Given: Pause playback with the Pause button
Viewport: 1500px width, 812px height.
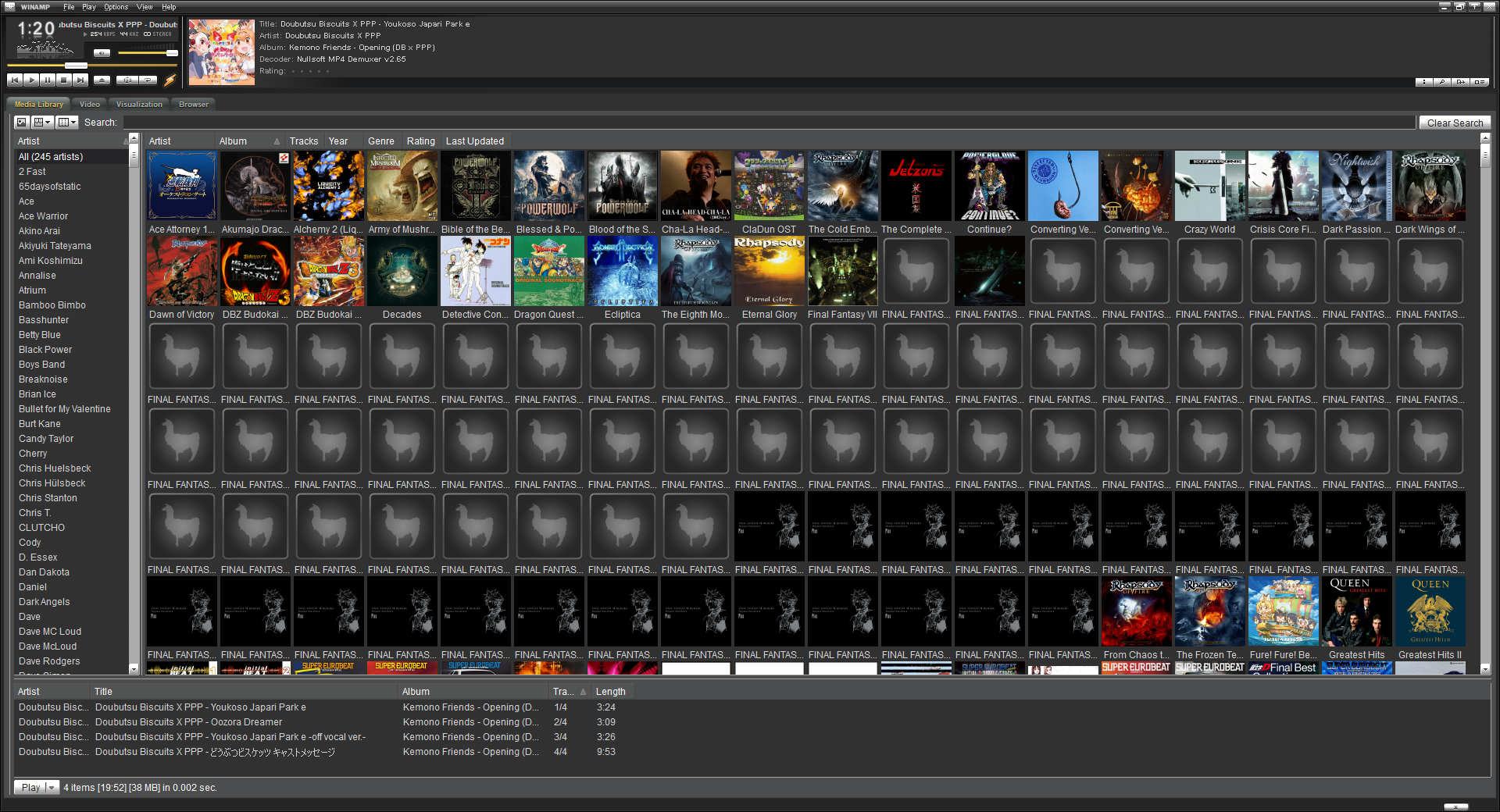Looking at the screenshot, I should click(x=48, y=80).
